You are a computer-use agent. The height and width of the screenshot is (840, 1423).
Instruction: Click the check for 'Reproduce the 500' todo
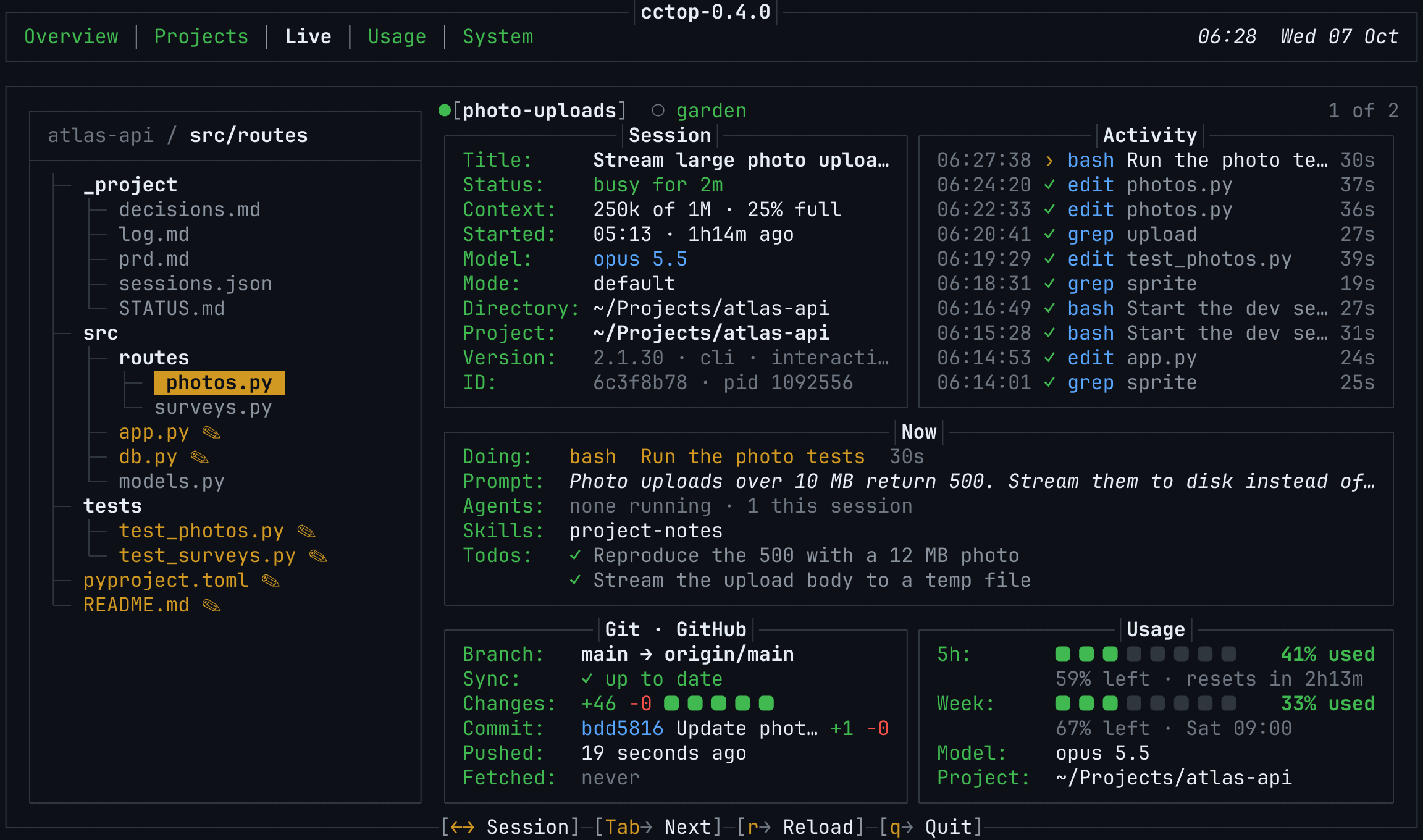pos(575,556)
